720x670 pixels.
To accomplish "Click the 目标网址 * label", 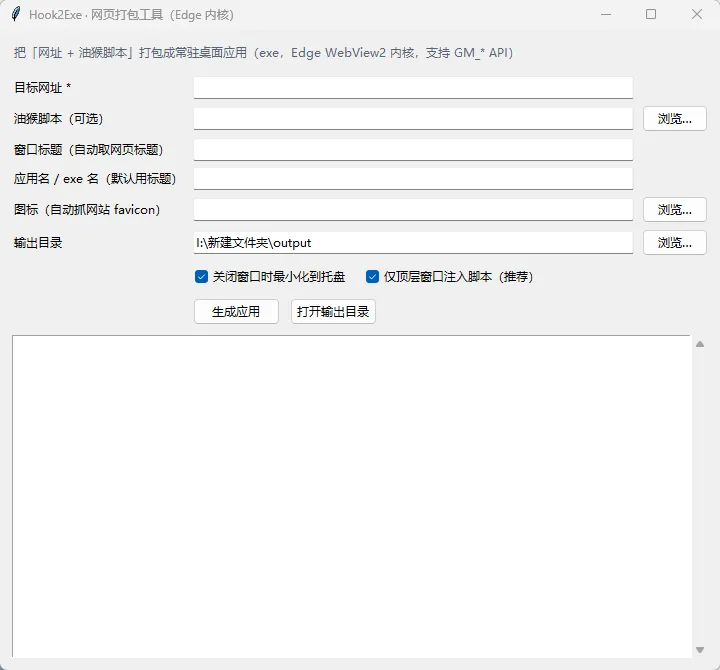I will (x=42, y=88).
